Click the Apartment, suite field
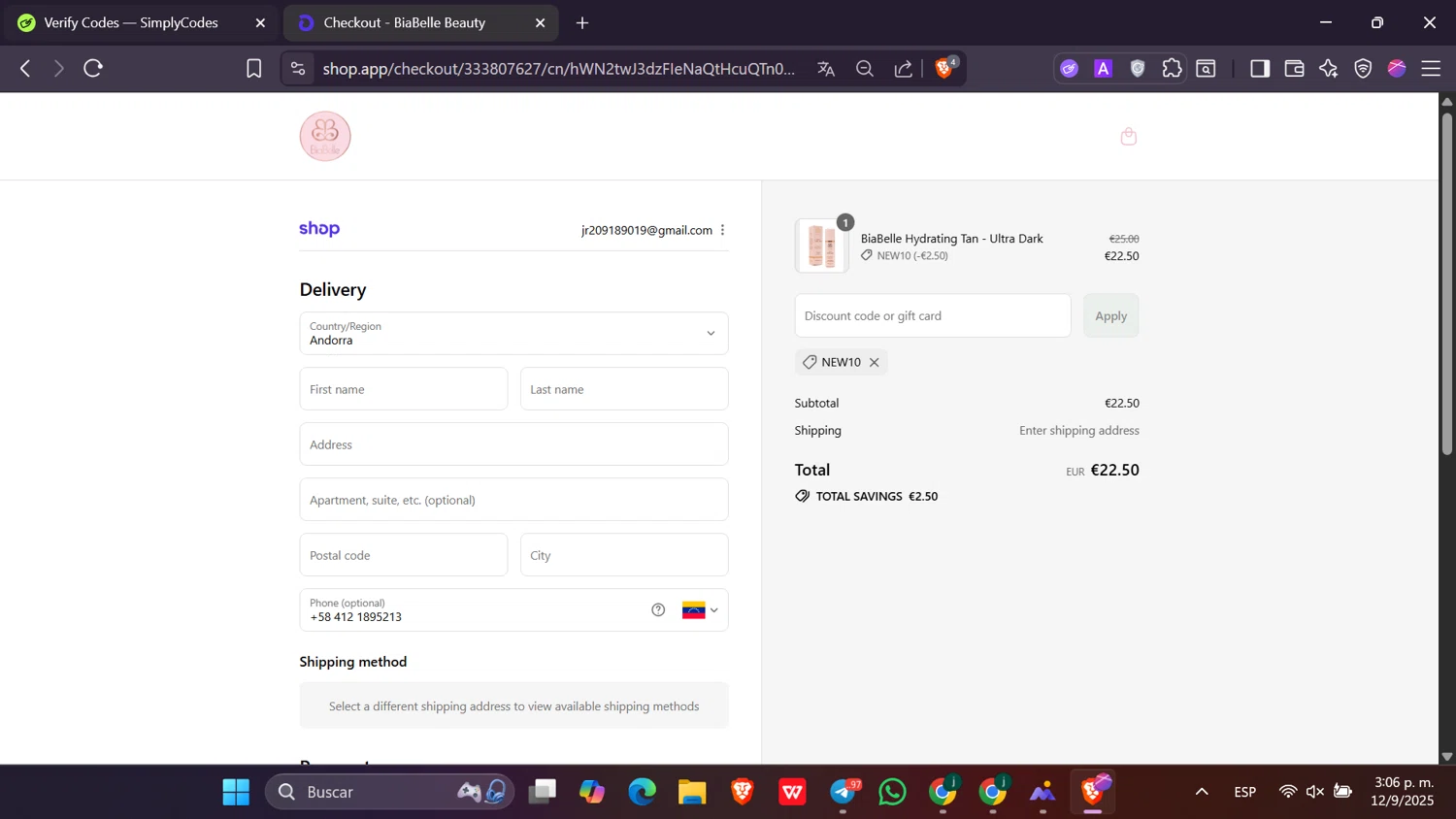Image resolution: width=1456 pixels, height=819 pixels. 513,500
